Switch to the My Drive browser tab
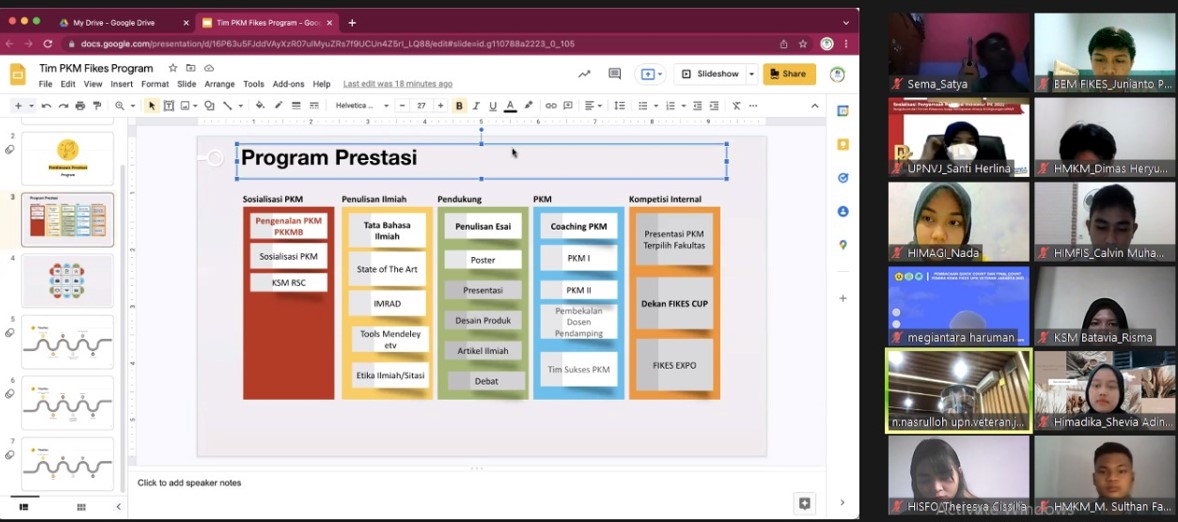Screen dimensions: 1178x522 (120, 22)
